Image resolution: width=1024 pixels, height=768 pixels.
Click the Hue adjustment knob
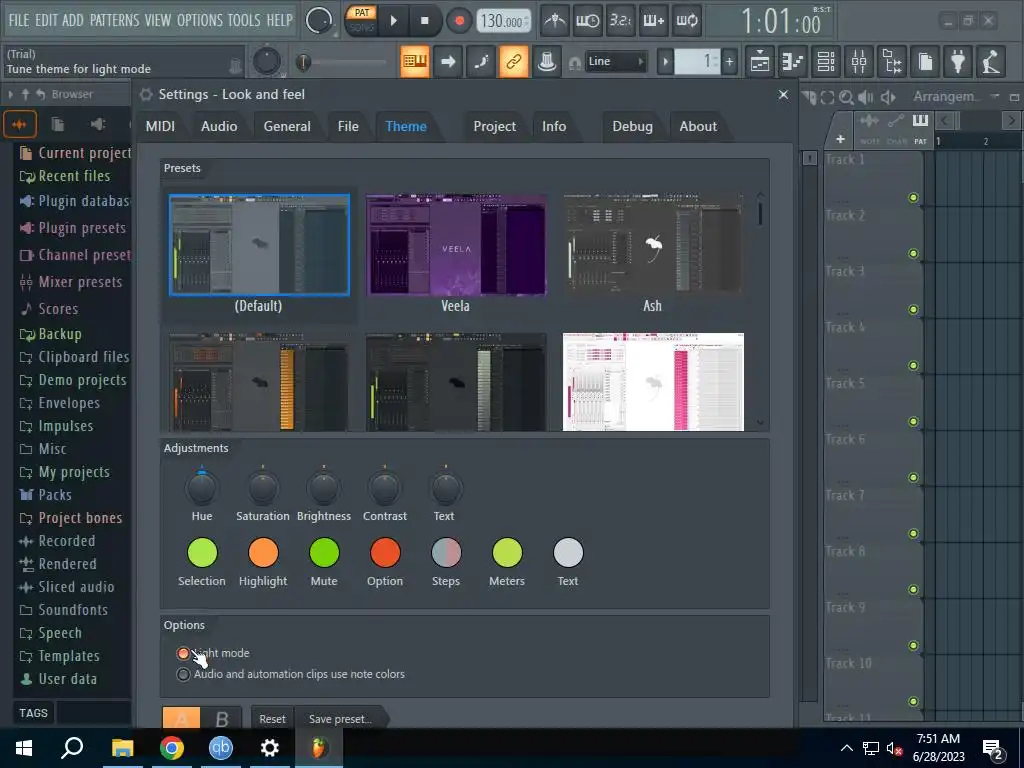(x=201, y=488)
